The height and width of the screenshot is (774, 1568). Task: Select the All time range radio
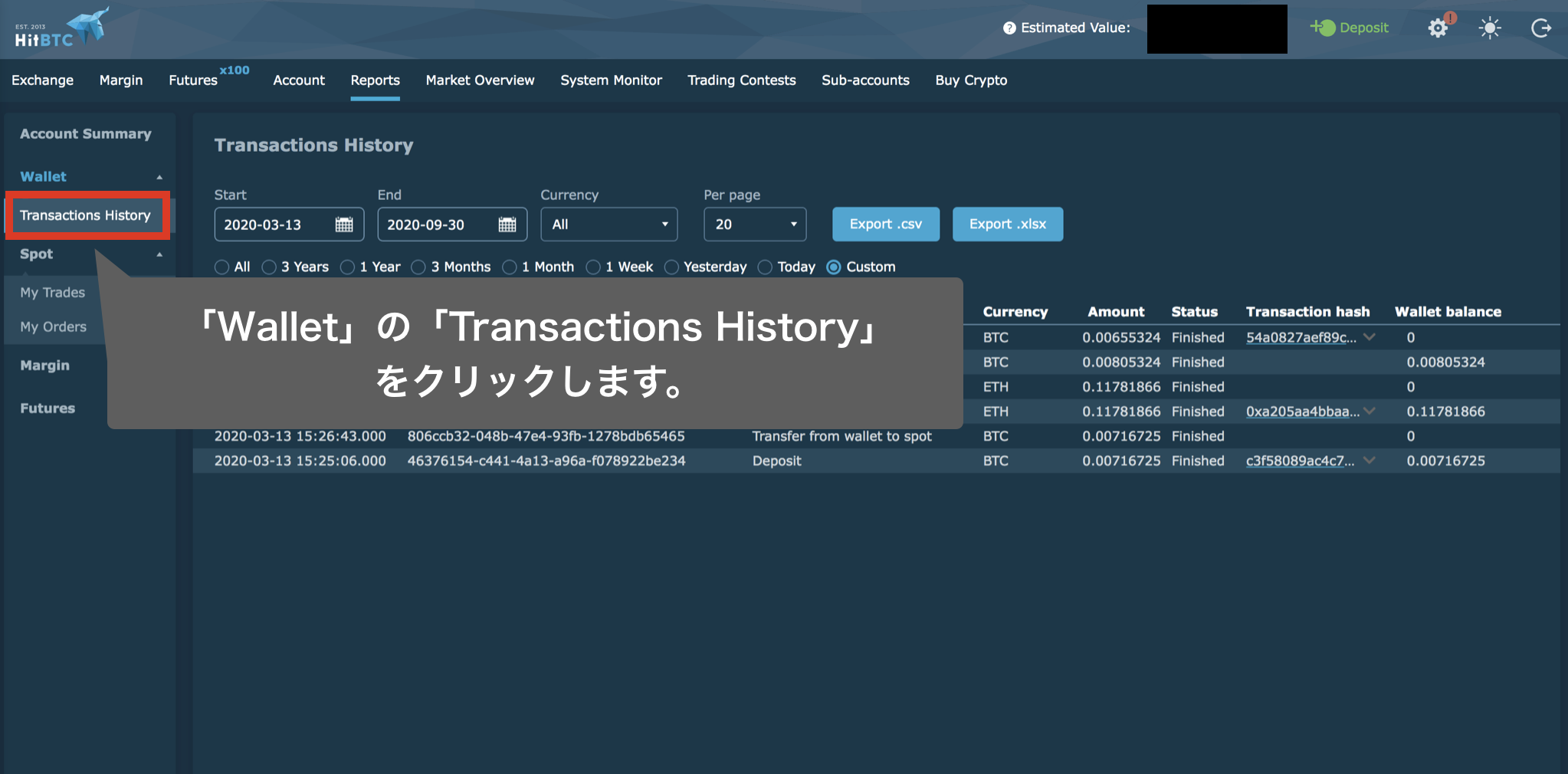point(222,267)
